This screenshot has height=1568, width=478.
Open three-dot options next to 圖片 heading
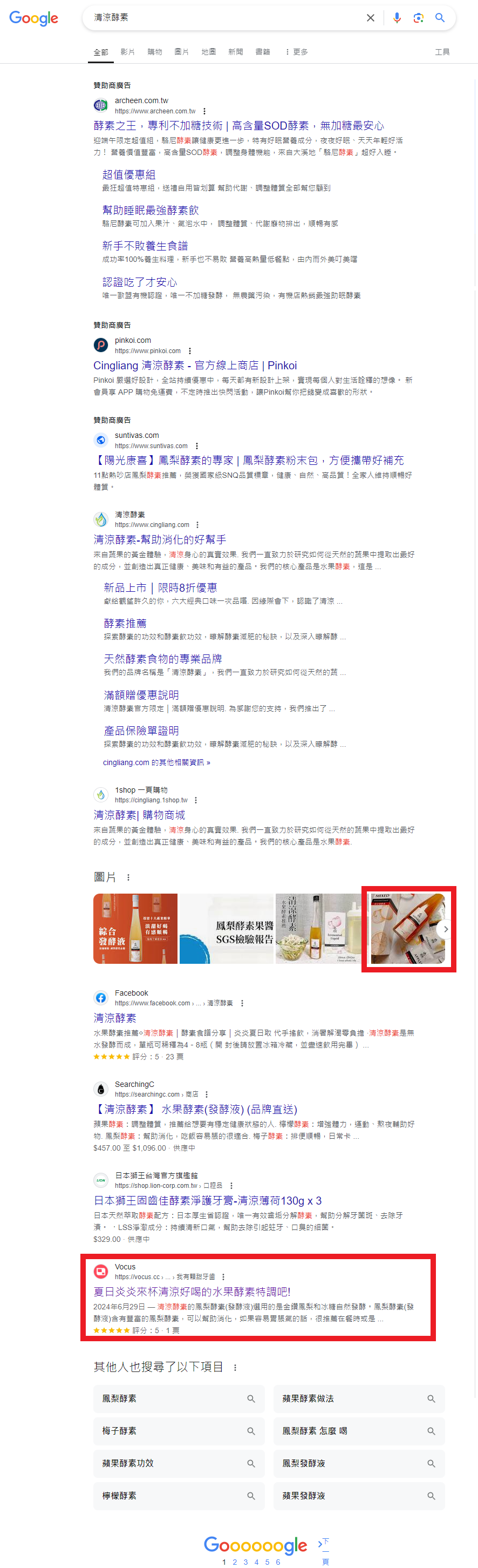[x=128, y=877]
